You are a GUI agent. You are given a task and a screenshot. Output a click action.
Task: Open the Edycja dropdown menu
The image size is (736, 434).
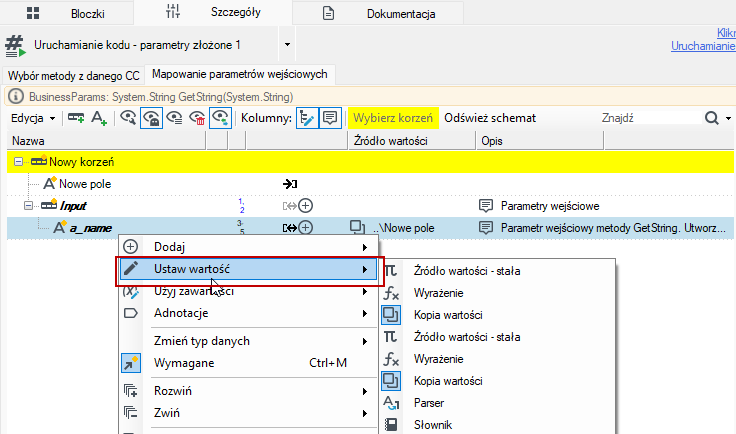point(33,118)
